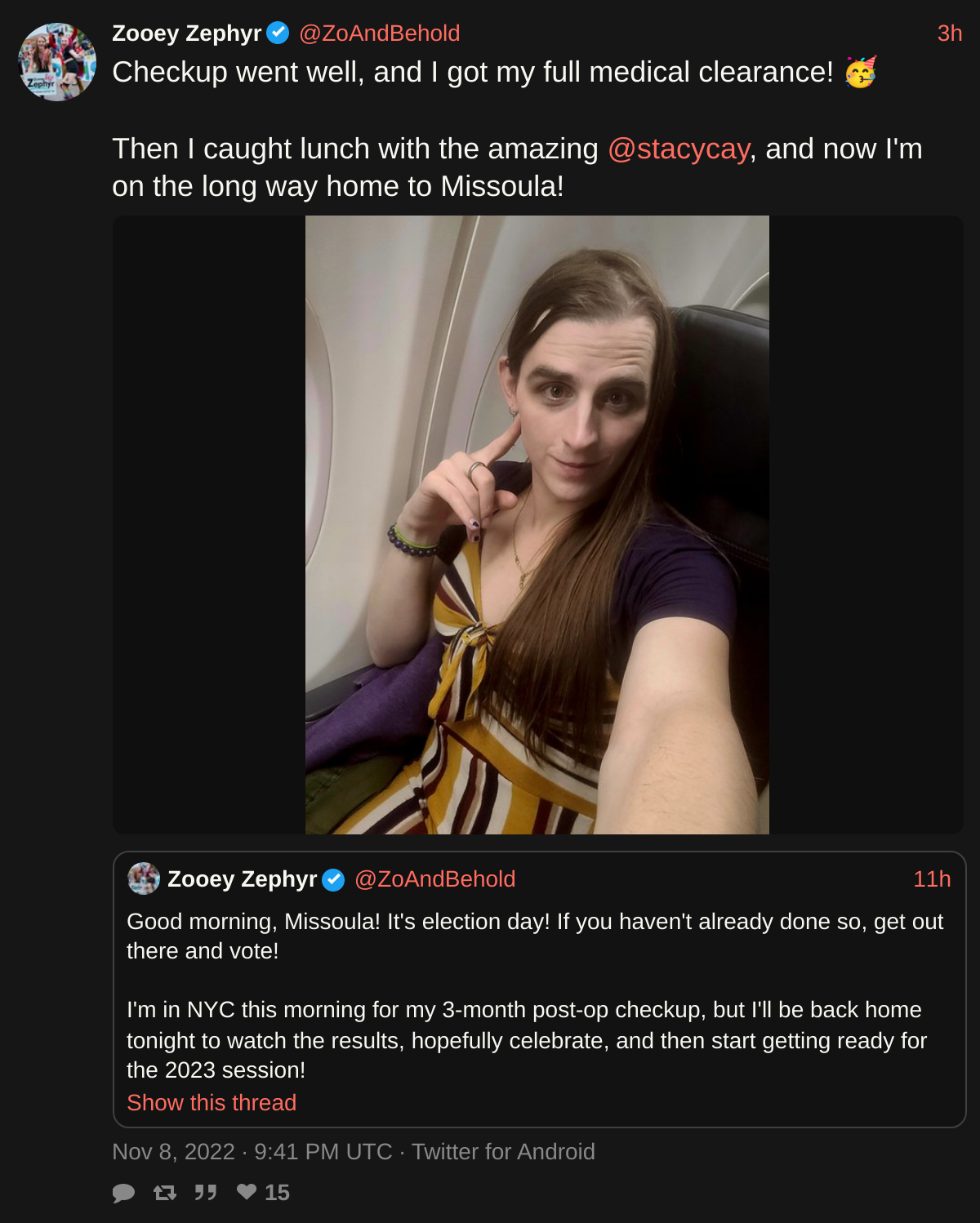The height and width of the screenshot is (1223, 980).
Task: Click the reply speech bubble icon
Action: (123, 1193)
